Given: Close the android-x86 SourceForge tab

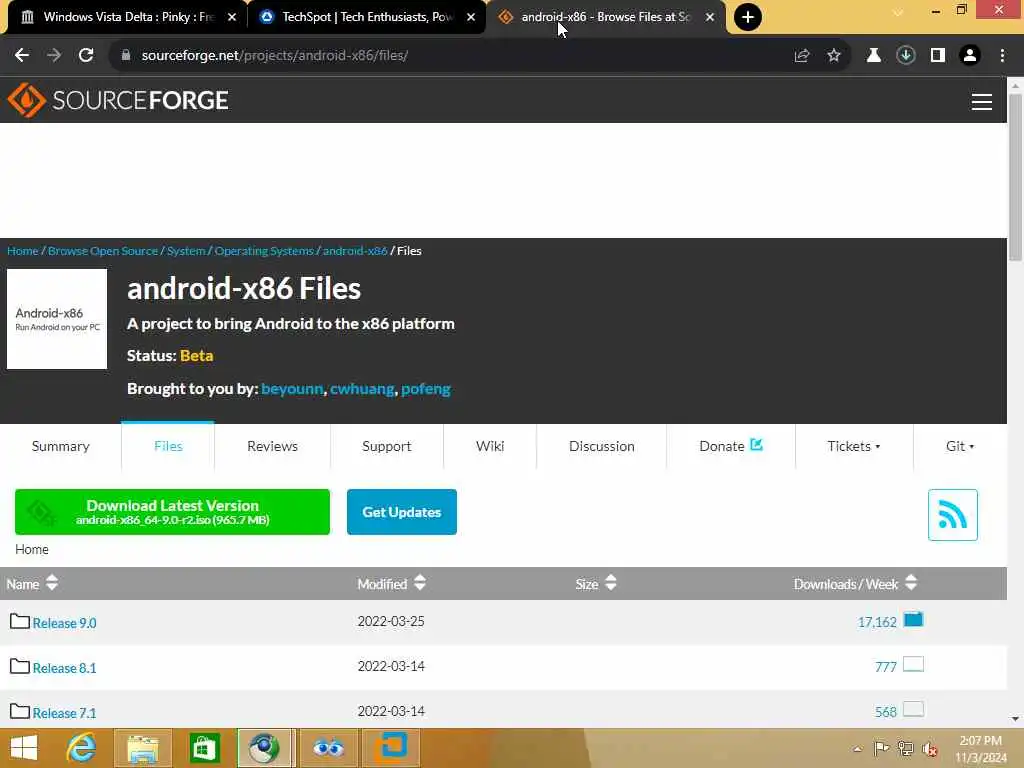Looking at the screenshot, I should 710,18.
